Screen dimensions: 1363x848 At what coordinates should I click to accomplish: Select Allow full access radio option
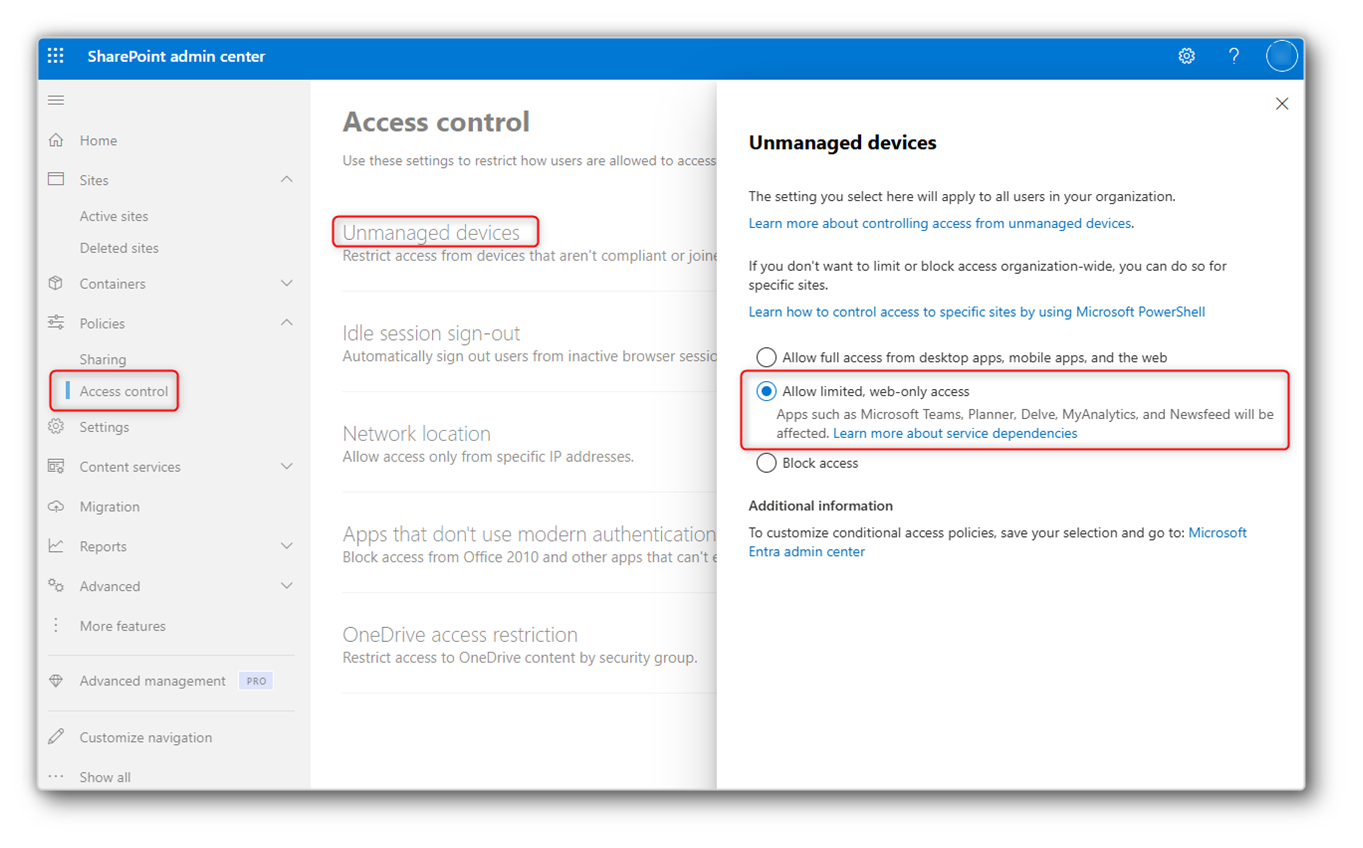[766, 357]
